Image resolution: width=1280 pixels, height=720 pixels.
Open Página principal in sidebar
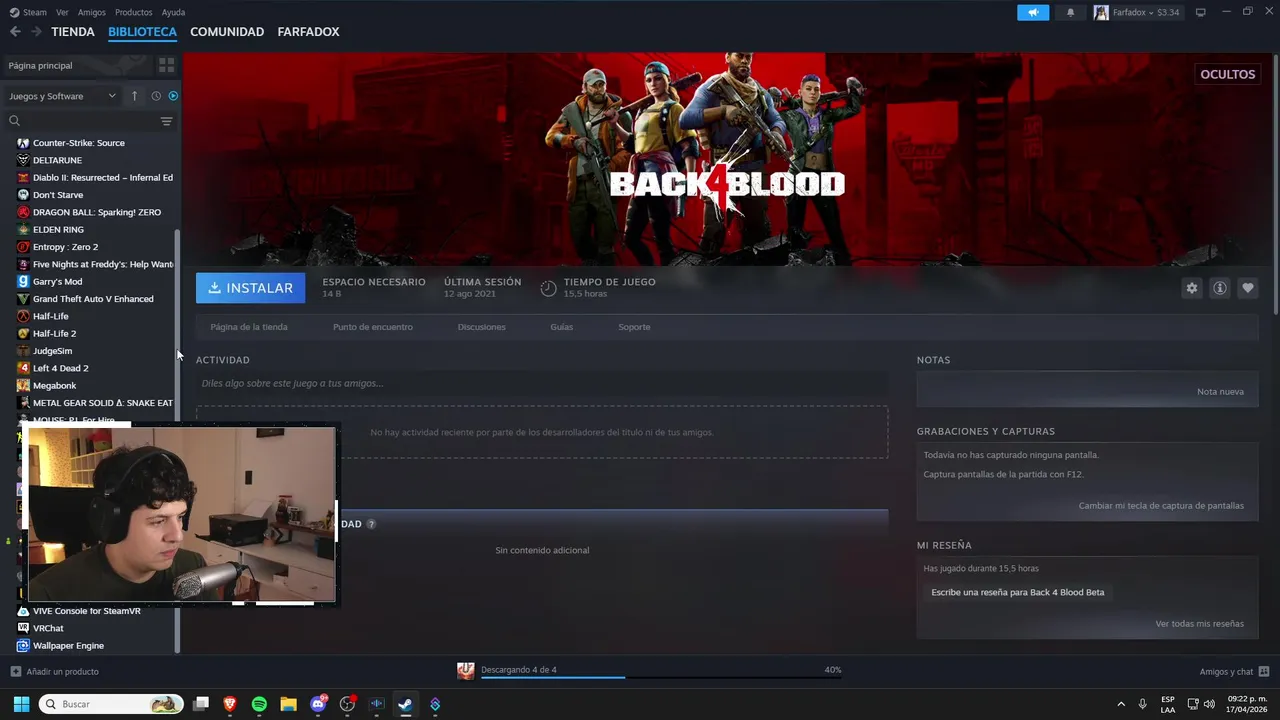pos(40,65)
